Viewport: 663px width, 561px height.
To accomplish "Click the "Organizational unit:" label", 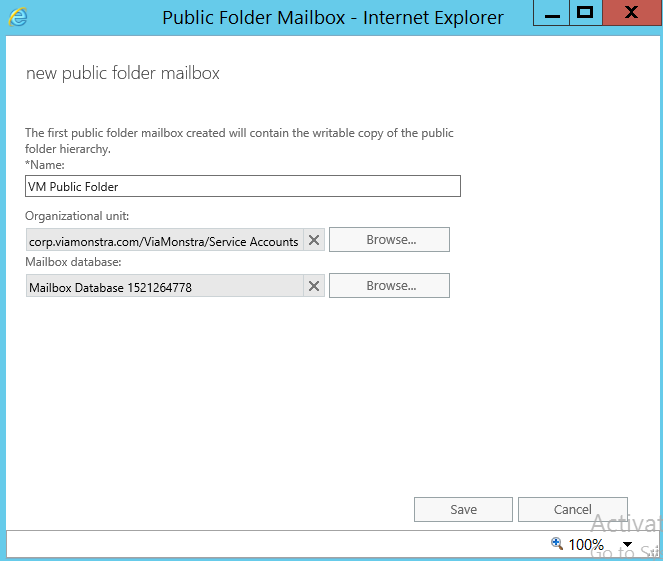I will point(77,216).
